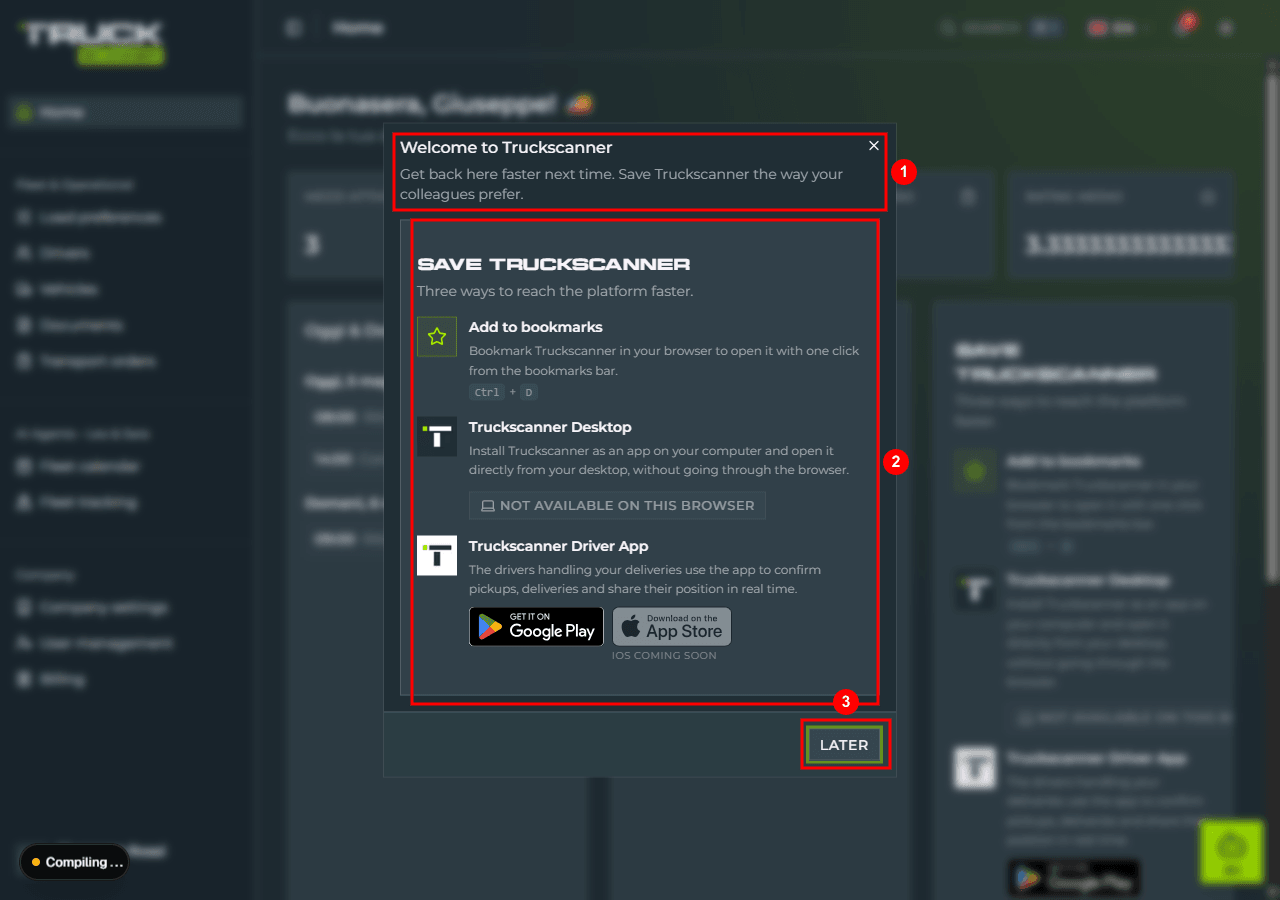The height and width of the screenshot is (900, 1280).
Task: Click the 'Add to bookmarks' heading
Action: [536, 327]
